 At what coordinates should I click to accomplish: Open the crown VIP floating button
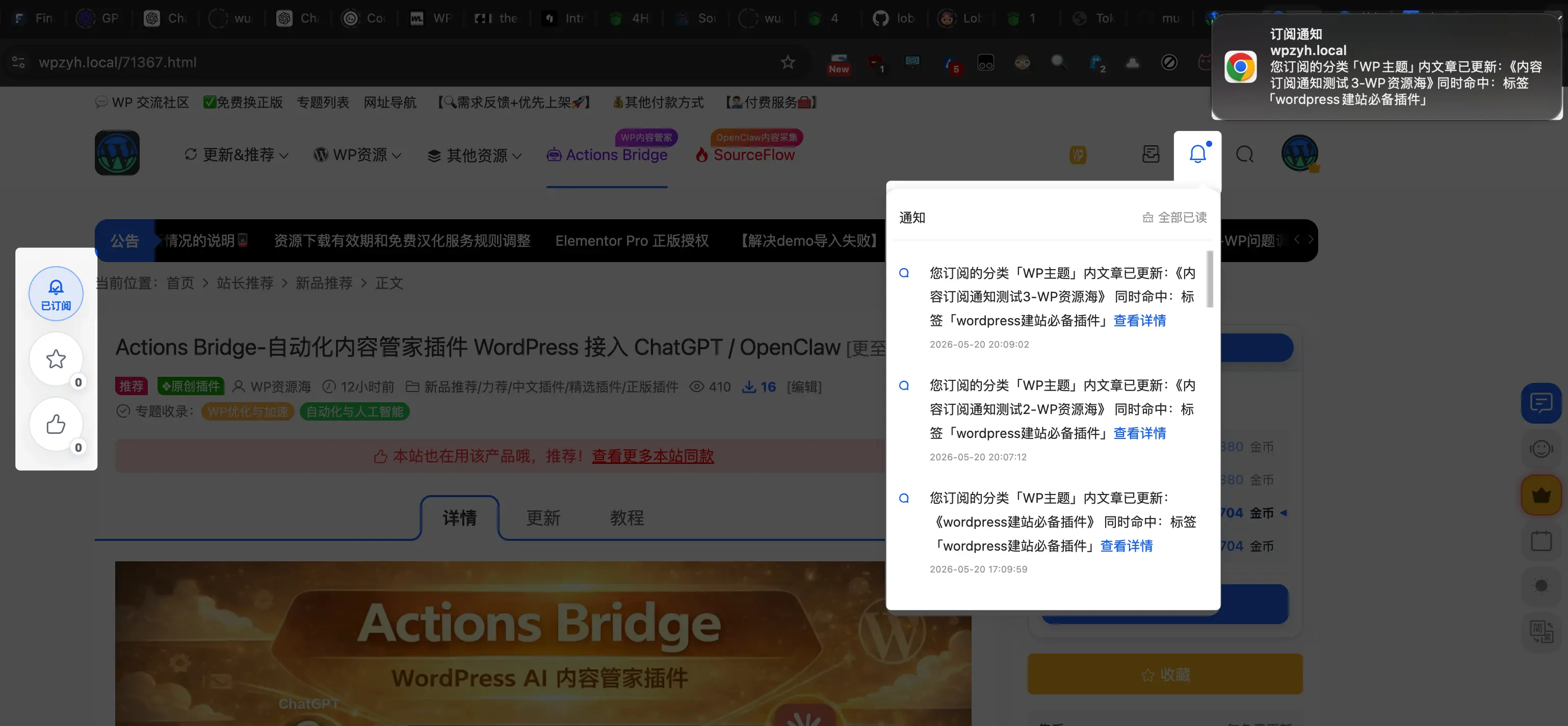coord(1541,496)
